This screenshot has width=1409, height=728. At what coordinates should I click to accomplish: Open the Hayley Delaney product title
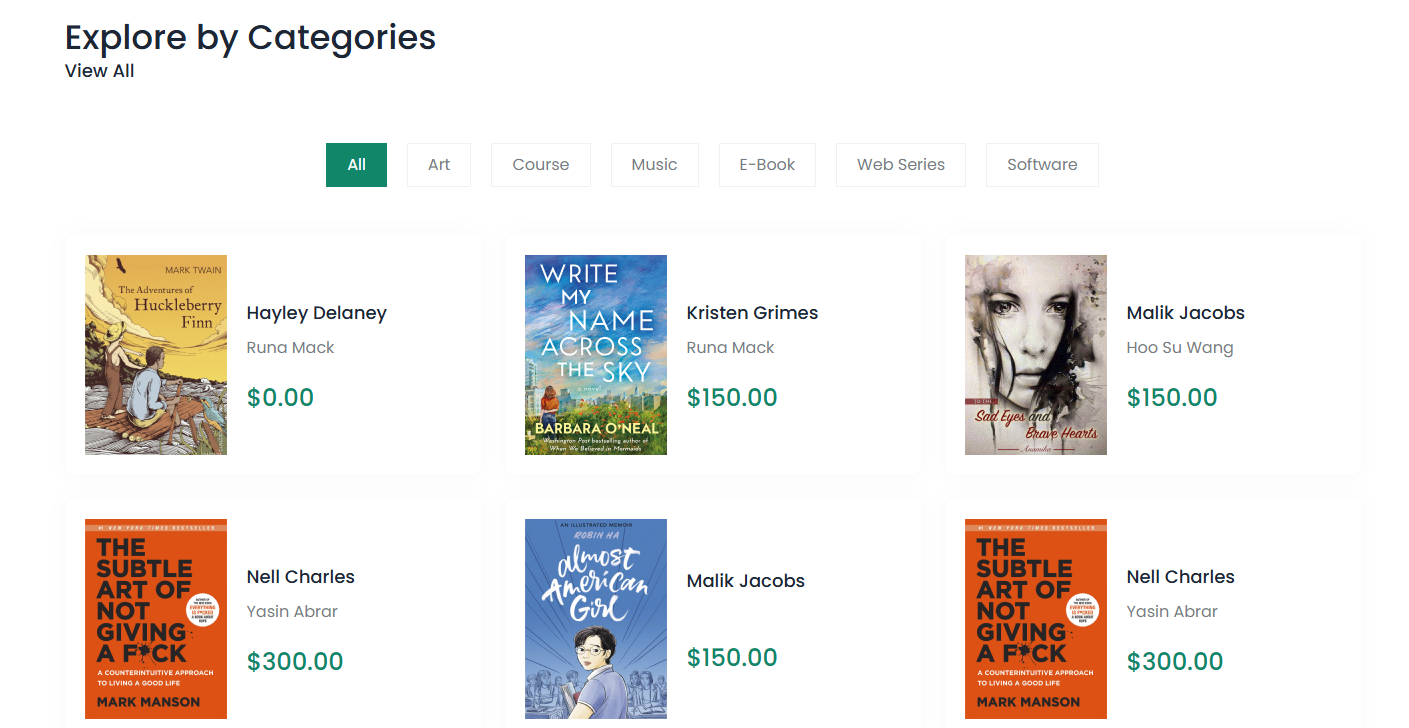316,313
